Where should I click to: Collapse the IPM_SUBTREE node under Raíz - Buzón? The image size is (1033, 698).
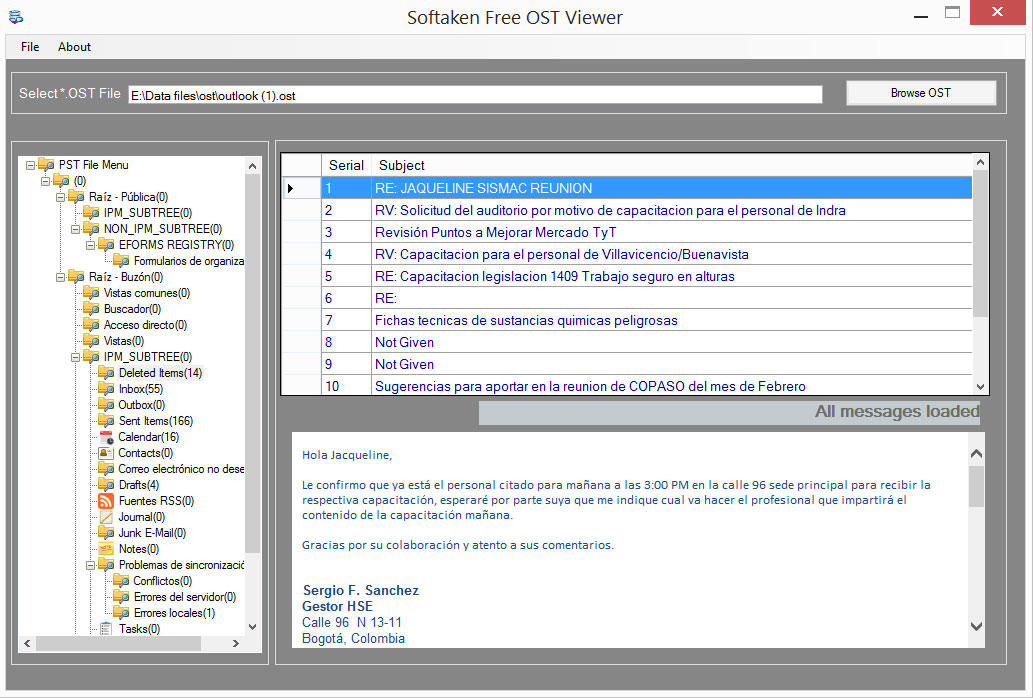pos(76,357)
